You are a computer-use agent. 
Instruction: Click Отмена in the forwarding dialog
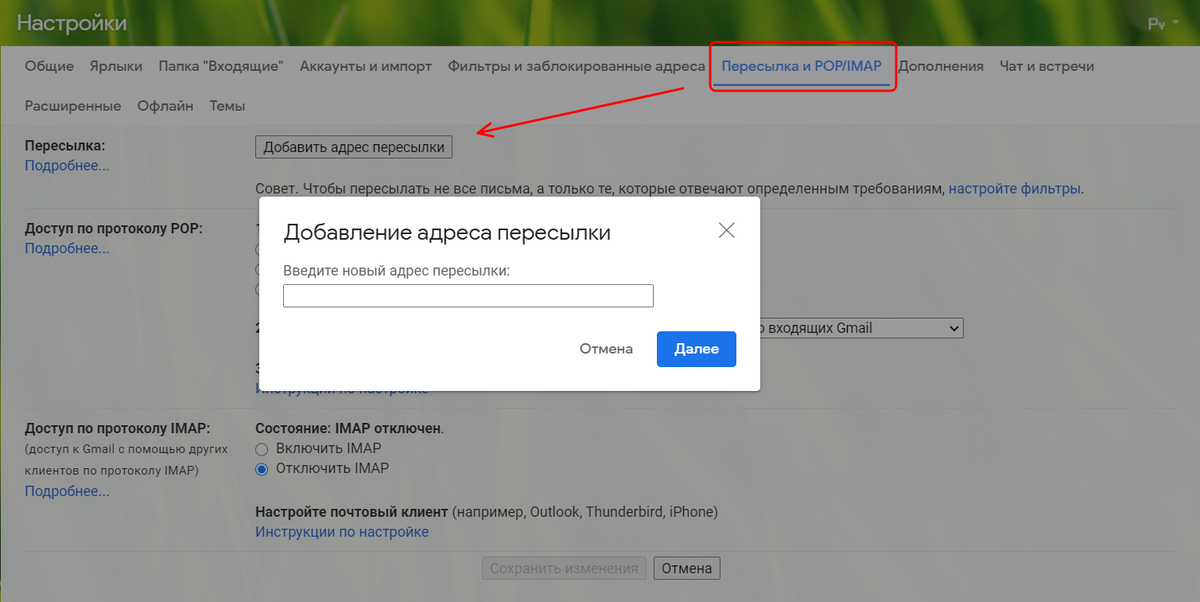click(x=606, y=349)
